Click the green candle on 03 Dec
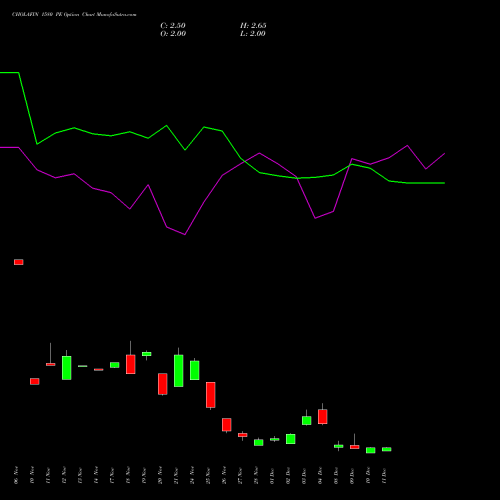Screen dimensions: 500x500 coord(307,420)
